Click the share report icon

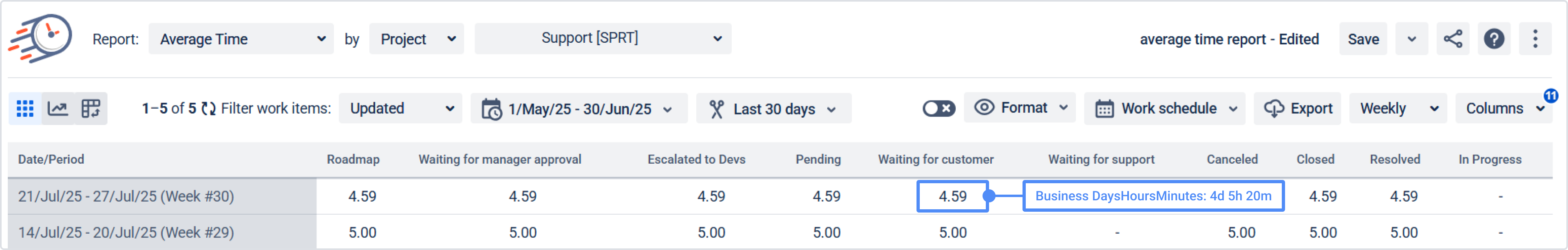coord(1452,39)
